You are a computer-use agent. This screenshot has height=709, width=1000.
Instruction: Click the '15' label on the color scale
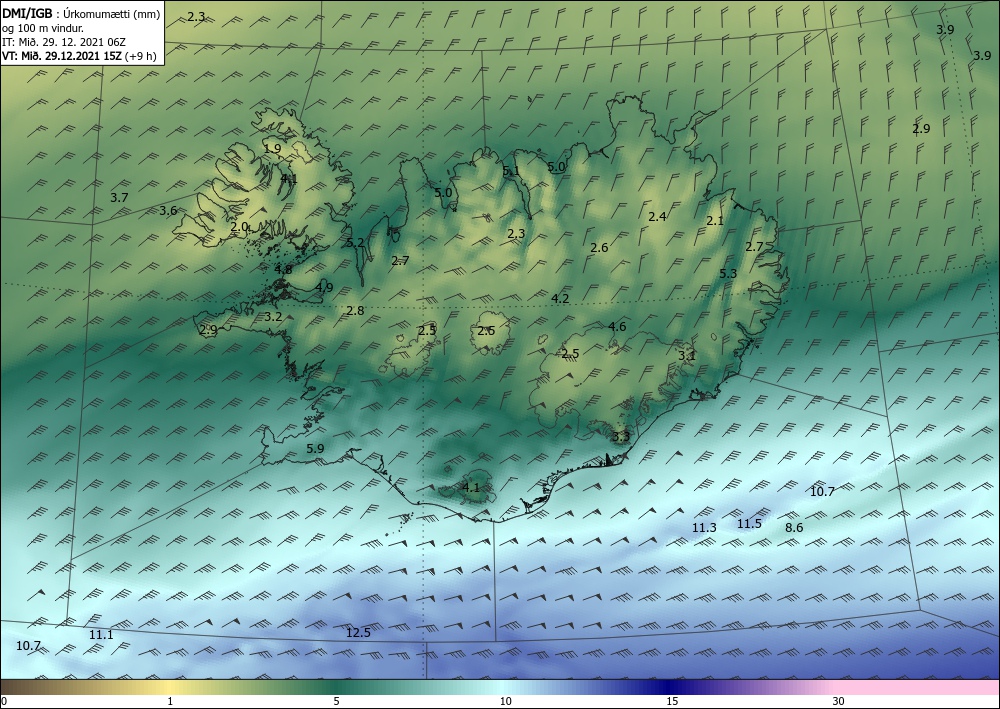tap(672, 701)
